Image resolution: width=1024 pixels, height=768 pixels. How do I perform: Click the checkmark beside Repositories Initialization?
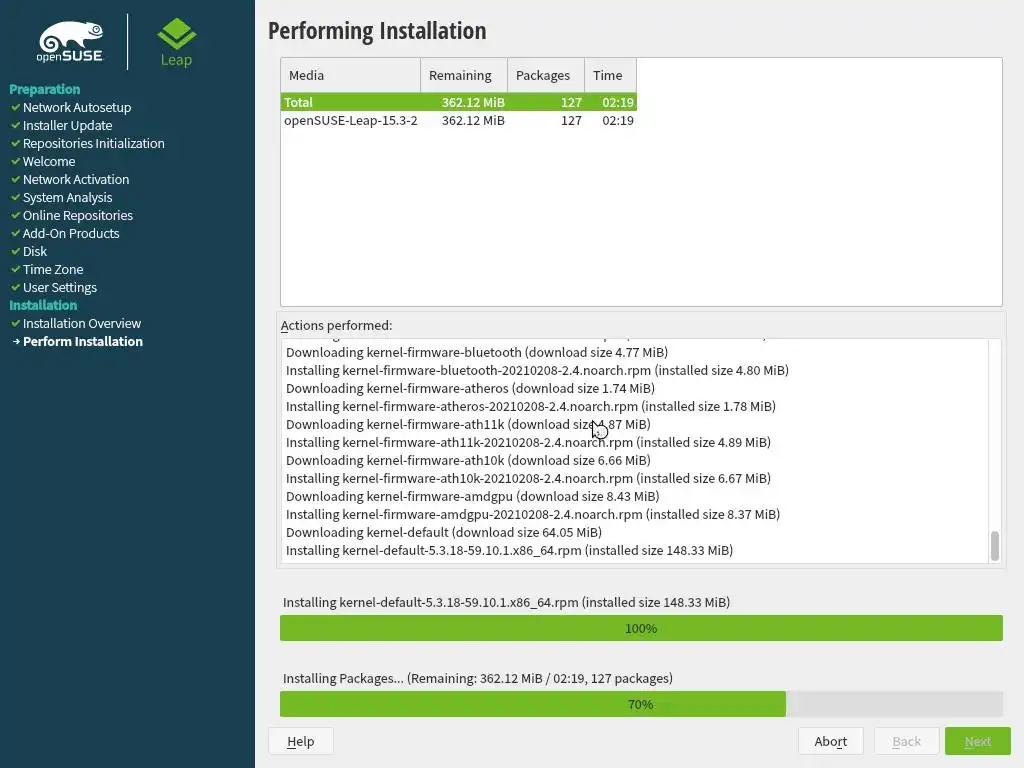pyautogui.click(x=16, y=143)
